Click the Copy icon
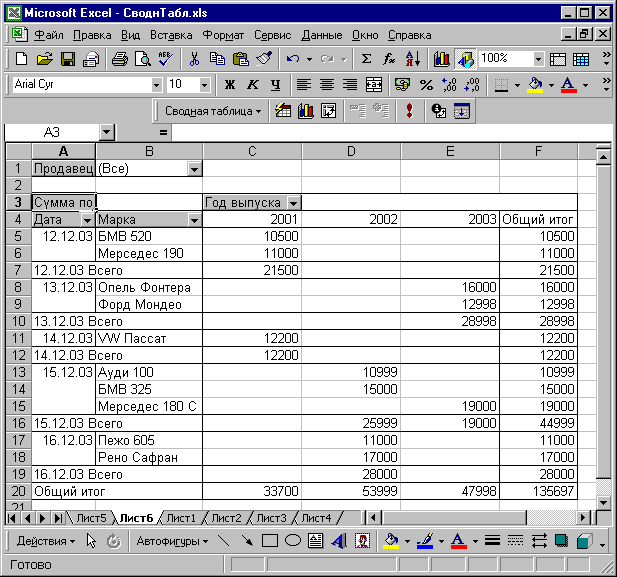The width and height of the screenshot is (617, 577). click(217, 59)
